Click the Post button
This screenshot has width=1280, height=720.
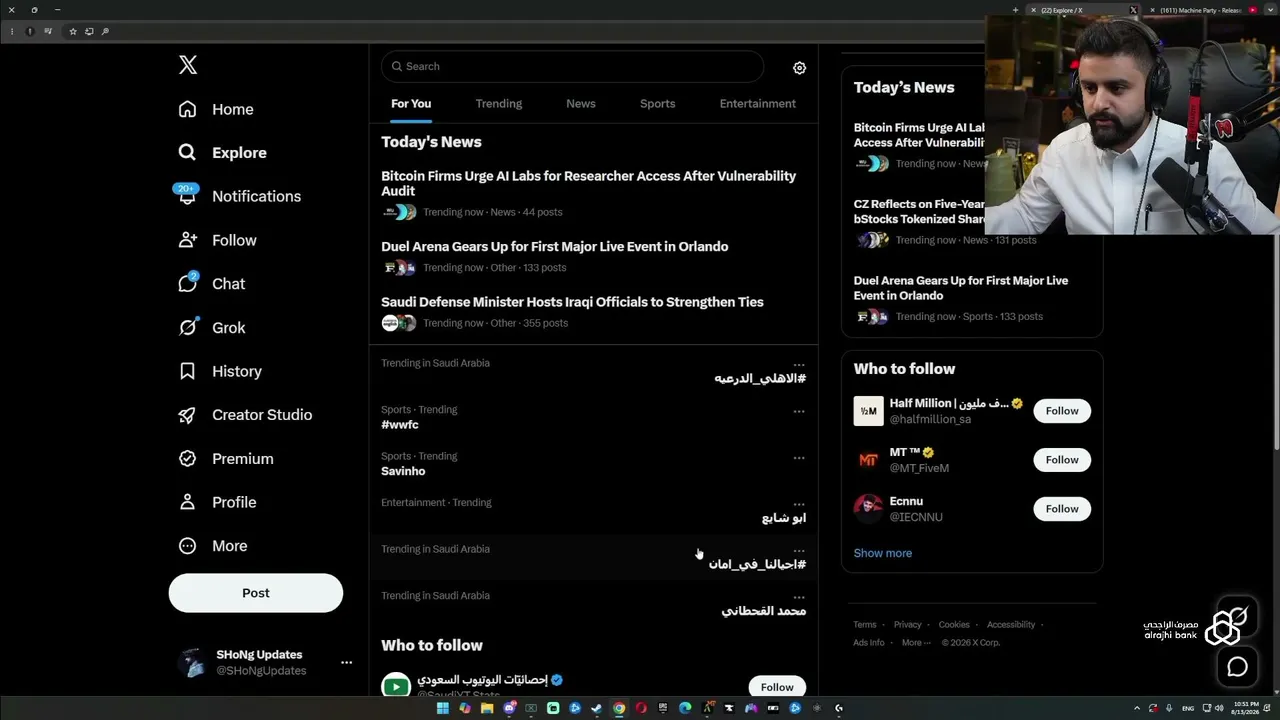pos(256,593)
